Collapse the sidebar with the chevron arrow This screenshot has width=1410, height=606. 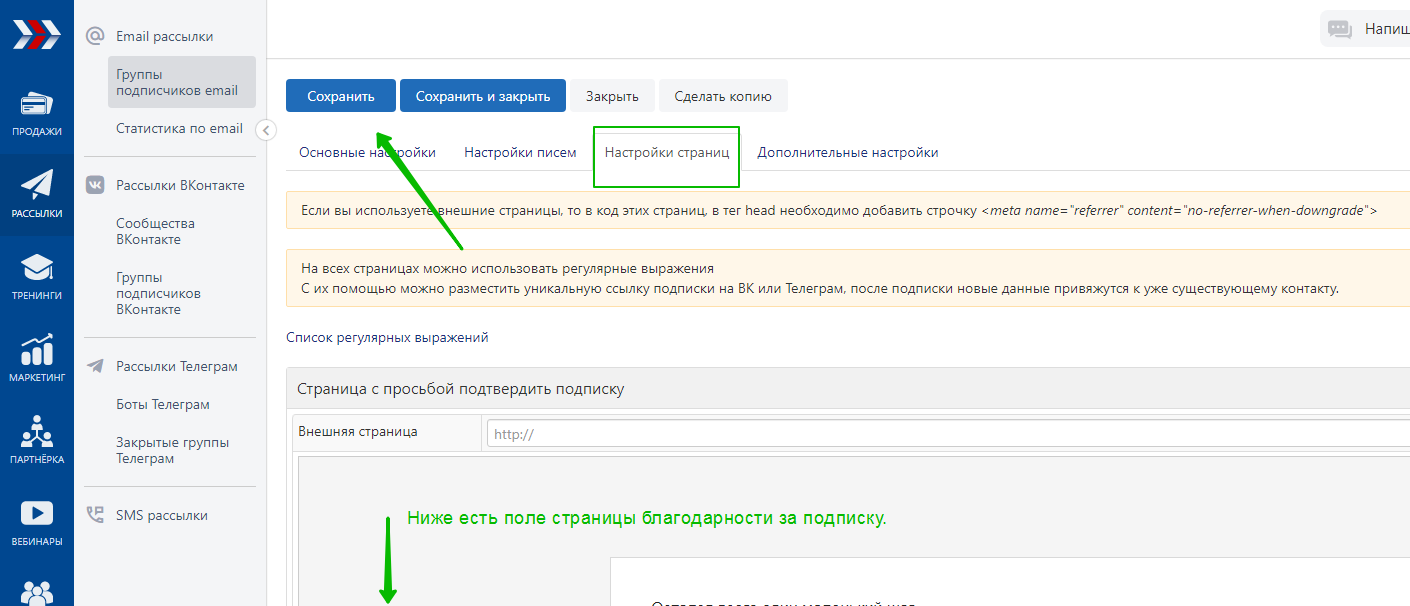266,129
